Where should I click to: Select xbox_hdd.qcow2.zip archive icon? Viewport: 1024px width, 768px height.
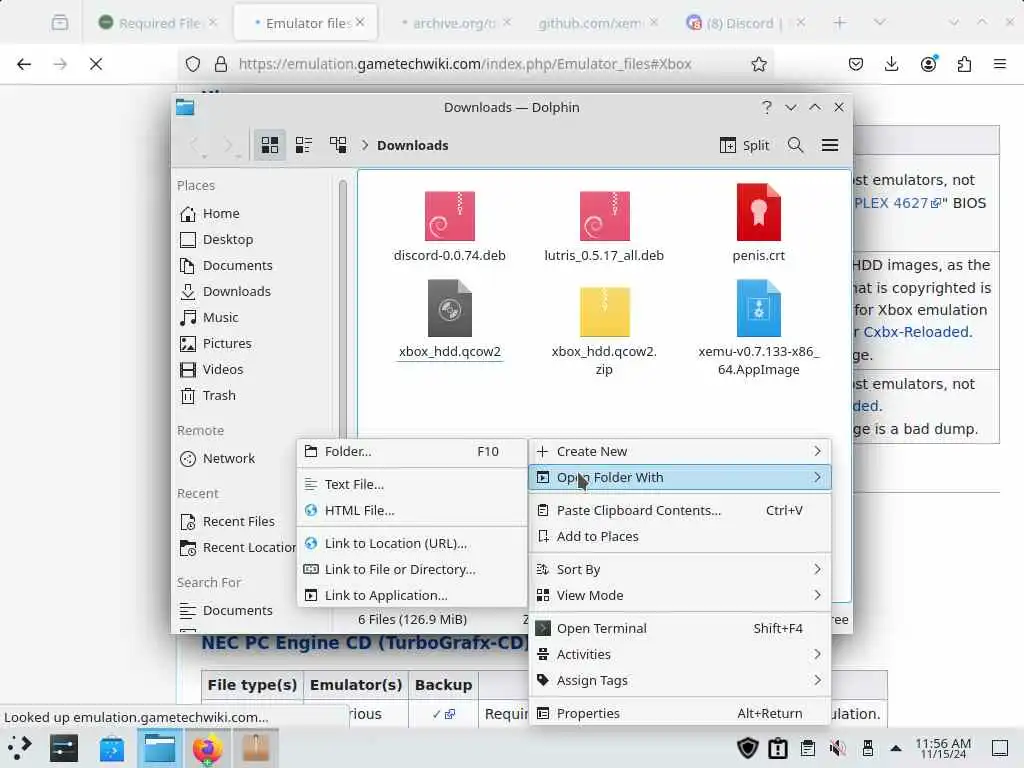coord(604,311)
